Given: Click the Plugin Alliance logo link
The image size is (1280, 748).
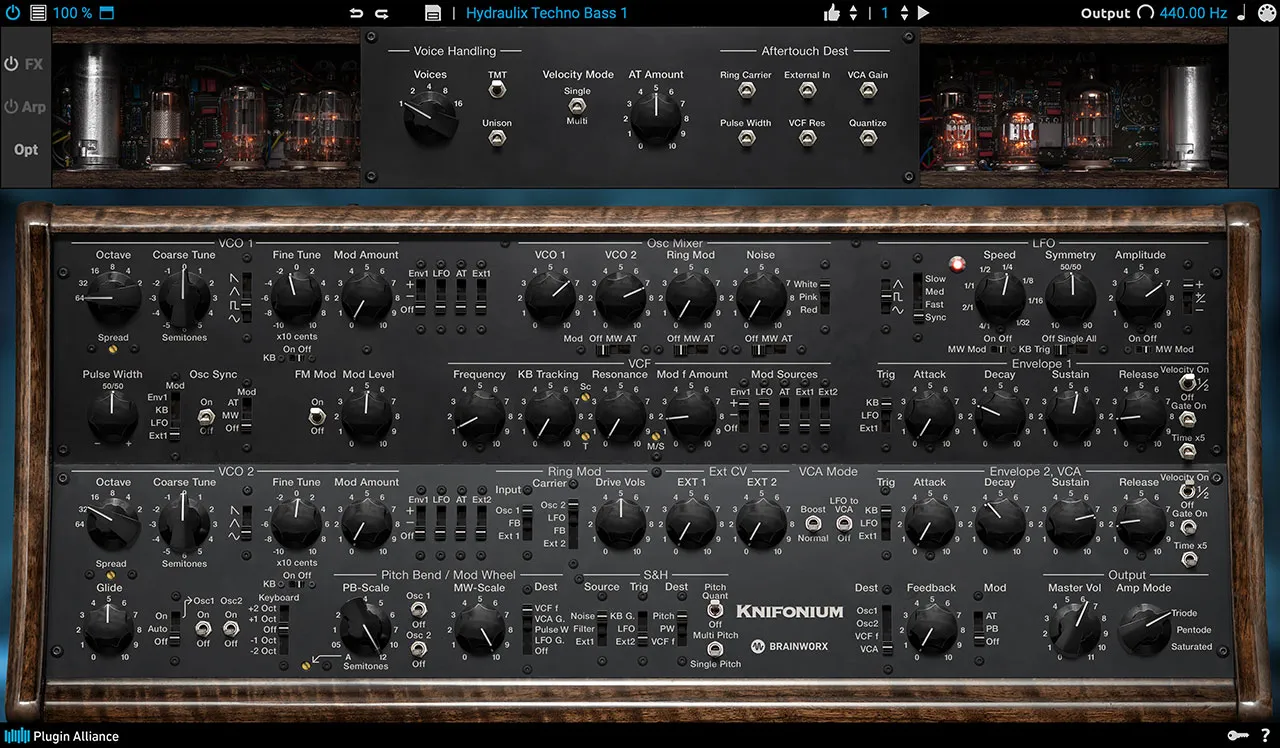Looking at the screenshot, I should pos(62,736).
